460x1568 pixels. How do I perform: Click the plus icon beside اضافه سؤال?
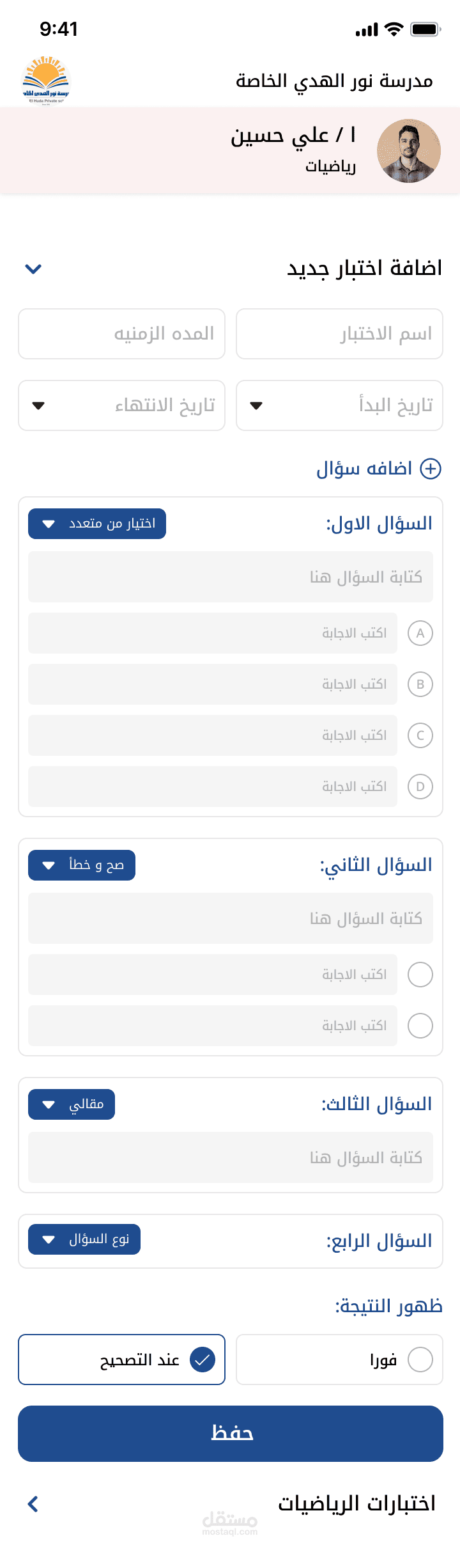431,469
